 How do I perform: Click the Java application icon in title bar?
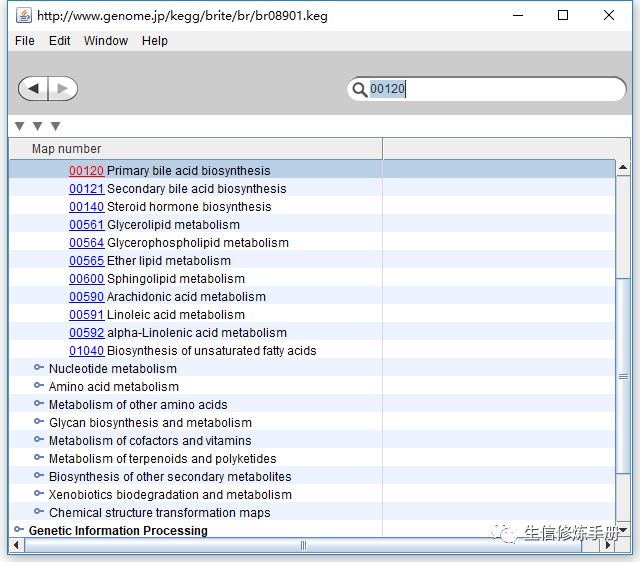[24, 16]
